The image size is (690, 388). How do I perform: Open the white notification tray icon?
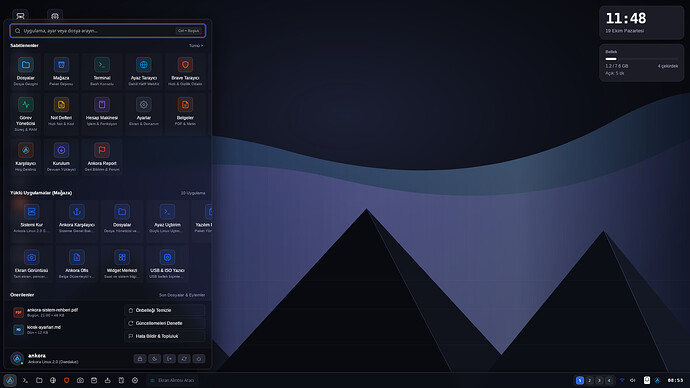coord(647,381)
